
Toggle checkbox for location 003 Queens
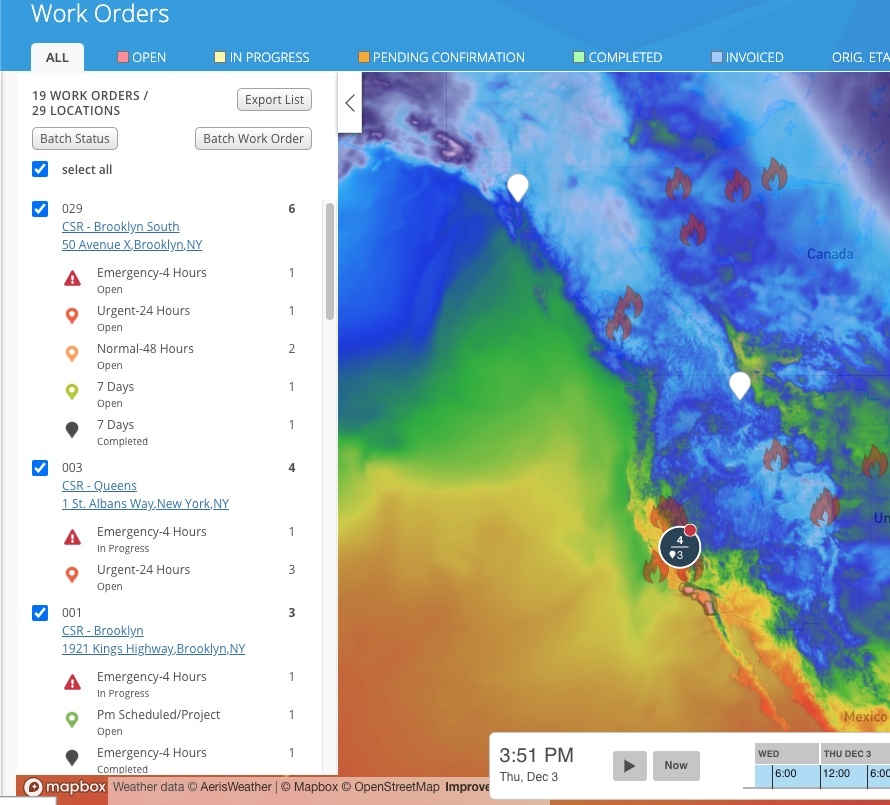(40, 467)
